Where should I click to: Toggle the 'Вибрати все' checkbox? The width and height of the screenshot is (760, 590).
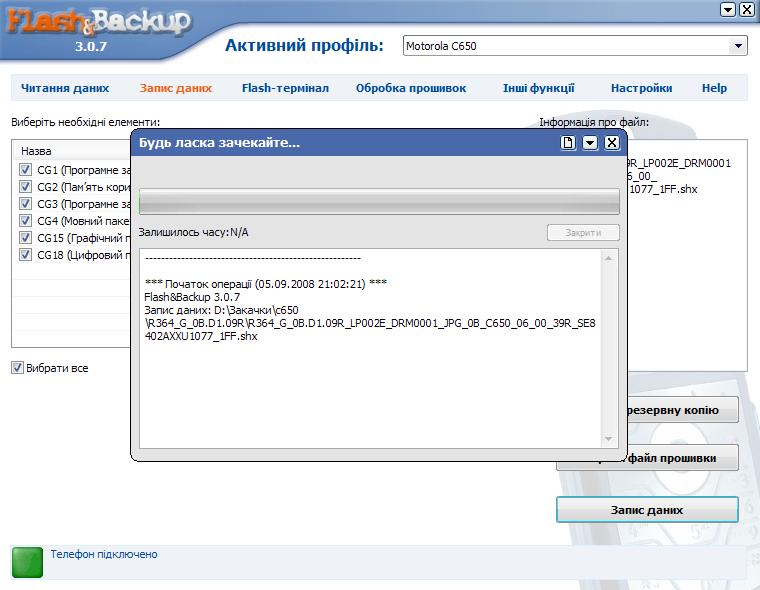(17, 368)
